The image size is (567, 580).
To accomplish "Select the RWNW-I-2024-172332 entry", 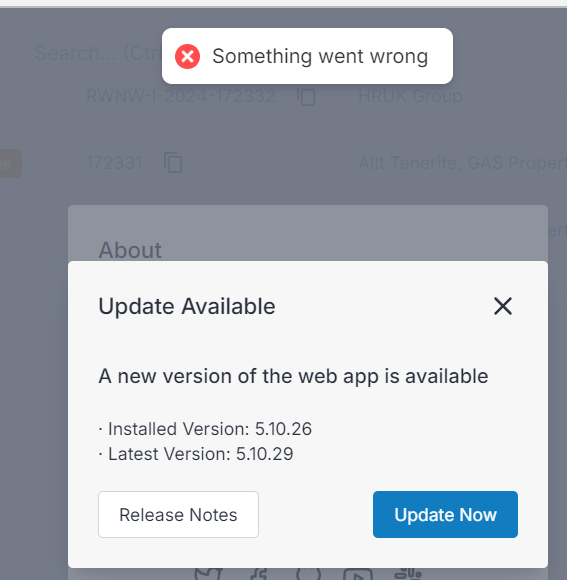I will click(180, 96).
